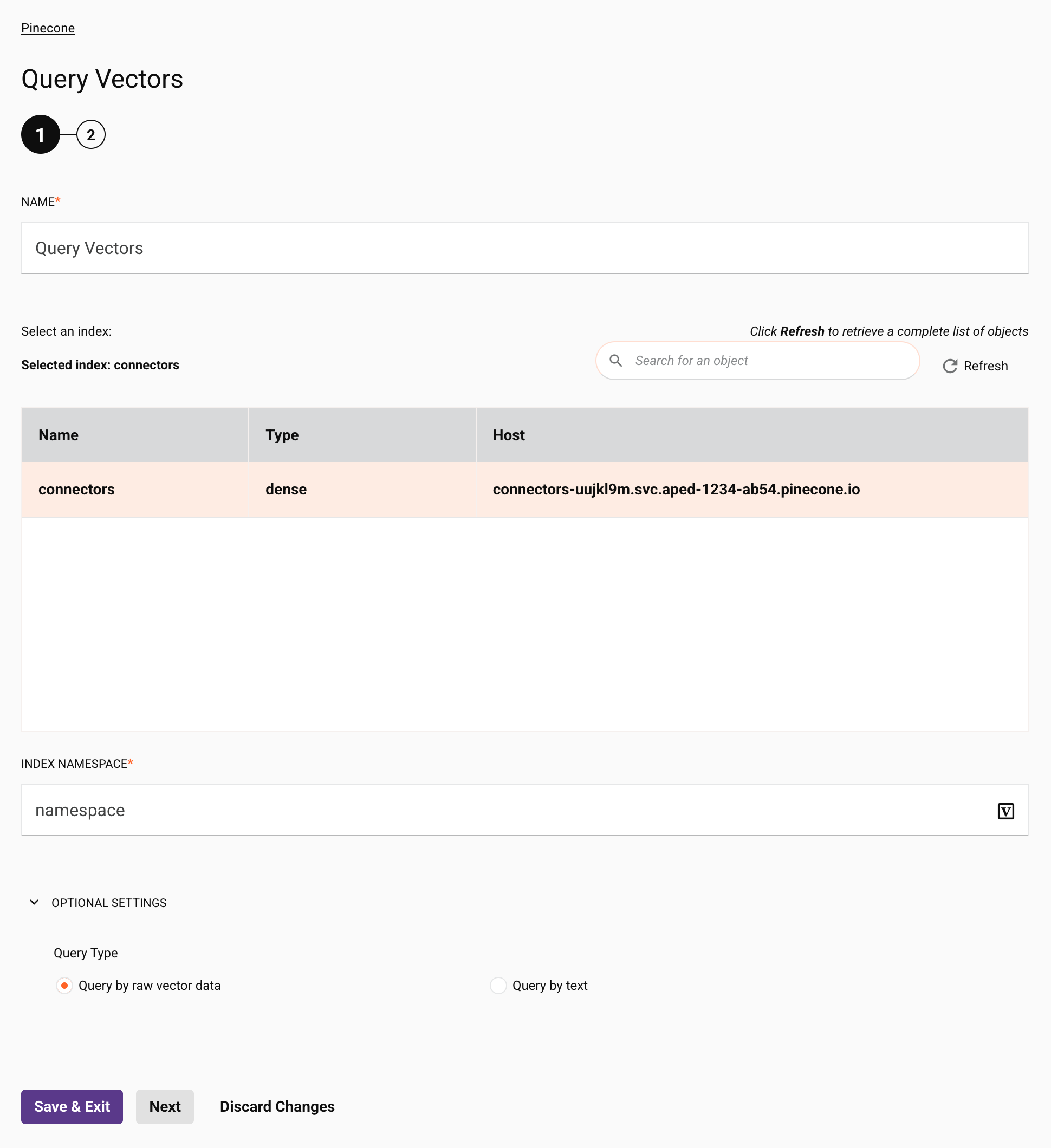Image resolution: width=1051 pixels, height=1148 pixels.
Task: Click the magnifier icon in search box
Action: [616, 361]
